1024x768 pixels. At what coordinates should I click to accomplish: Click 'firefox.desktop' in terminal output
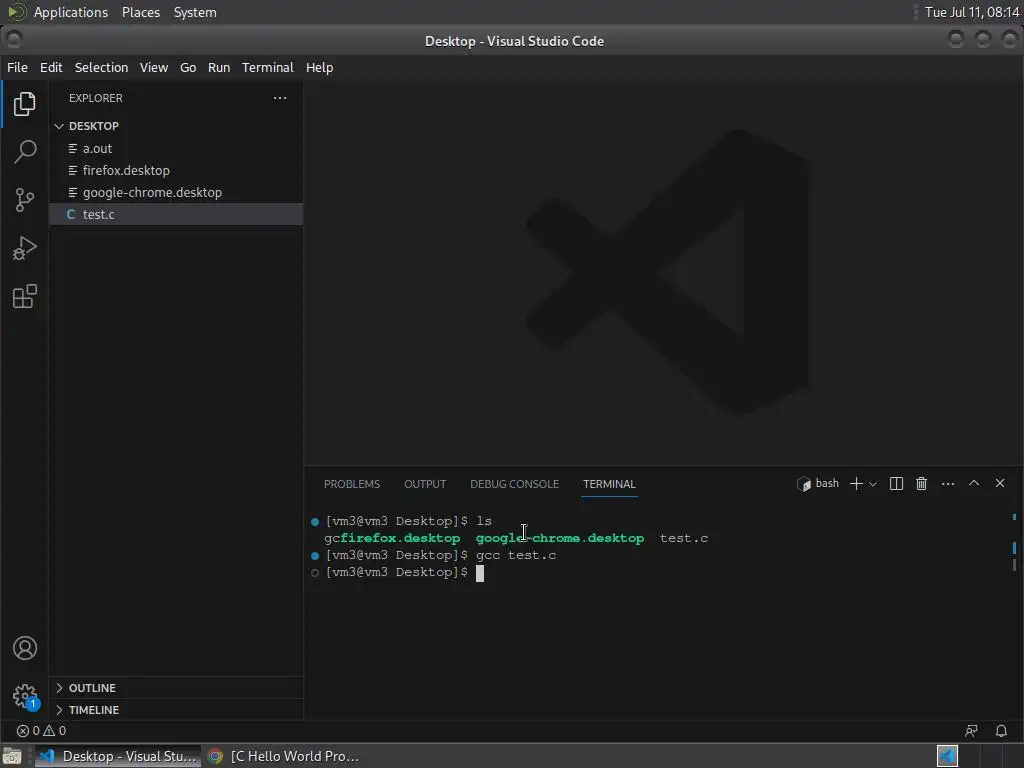(400, 539)
